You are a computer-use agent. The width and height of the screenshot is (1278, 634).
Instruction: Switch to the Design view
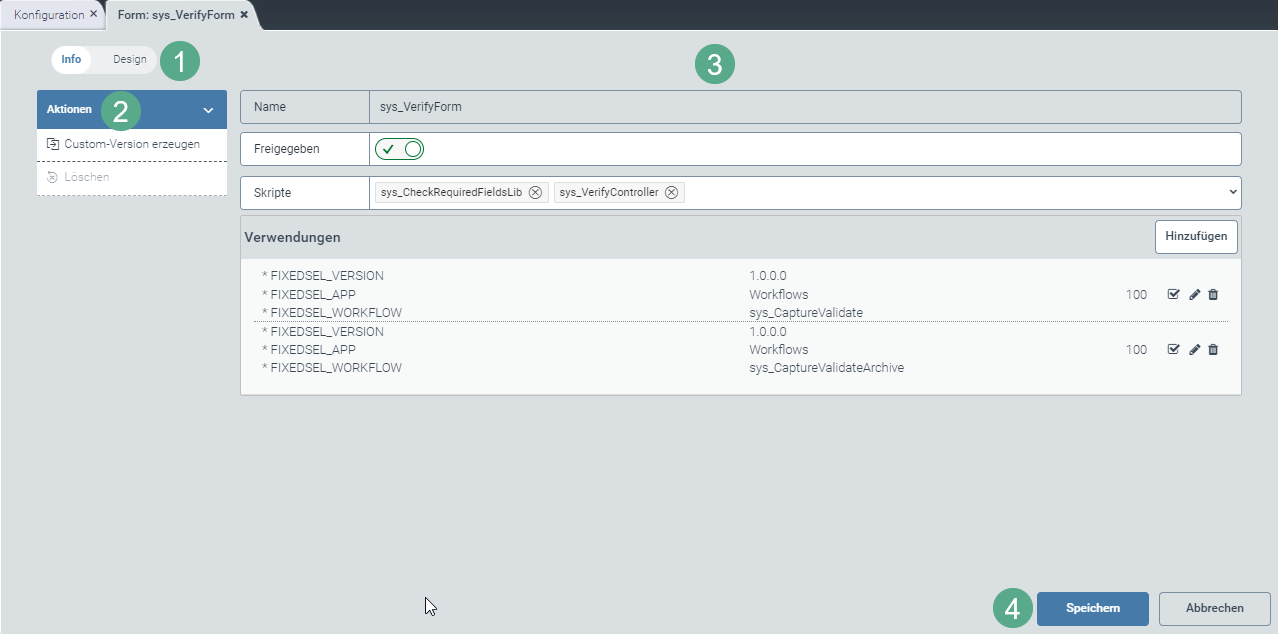tap(129, 60)
